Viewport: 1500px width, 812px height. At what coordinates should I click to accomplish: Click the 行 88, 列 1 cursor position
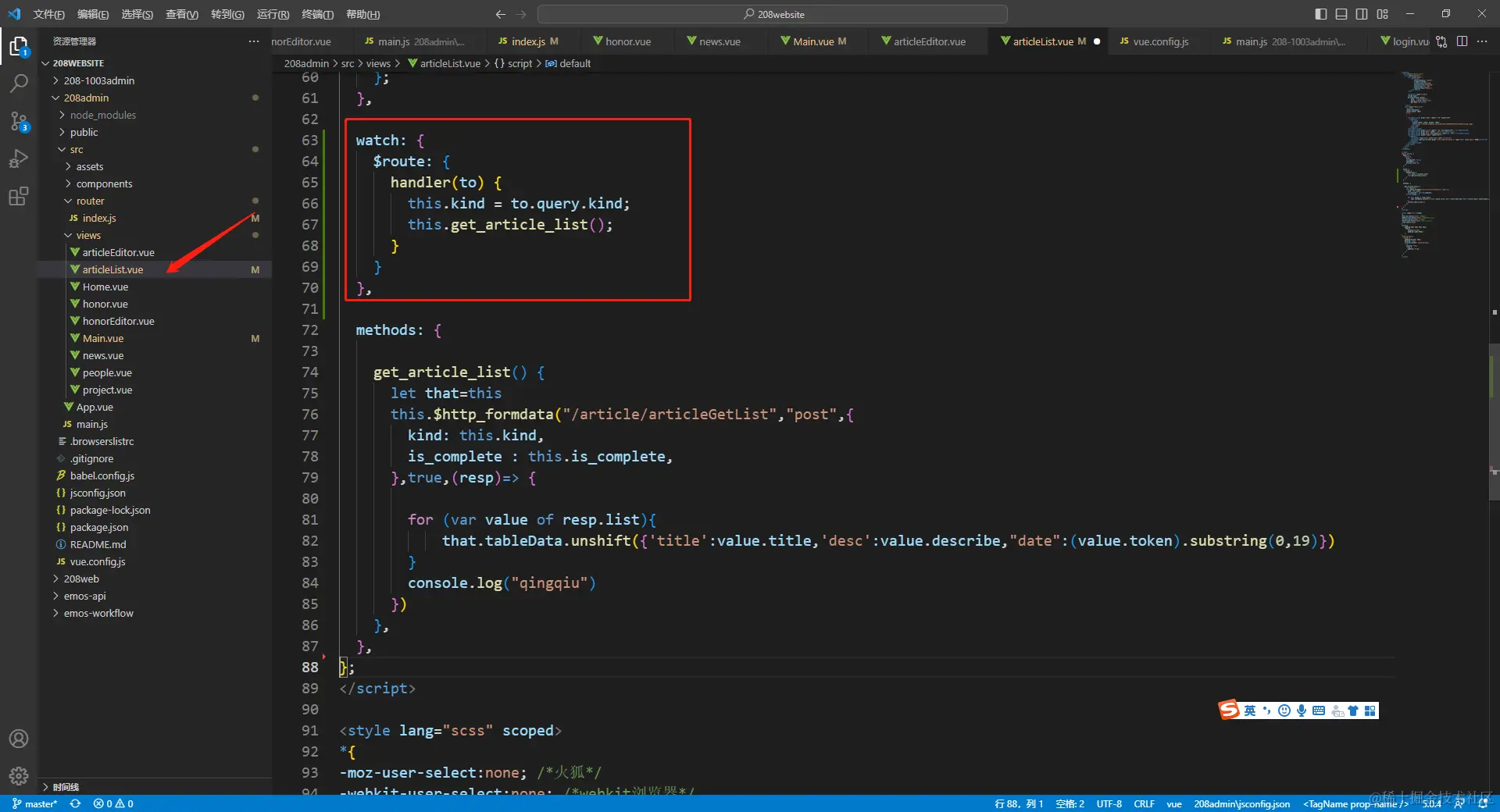coord(1019,803)
